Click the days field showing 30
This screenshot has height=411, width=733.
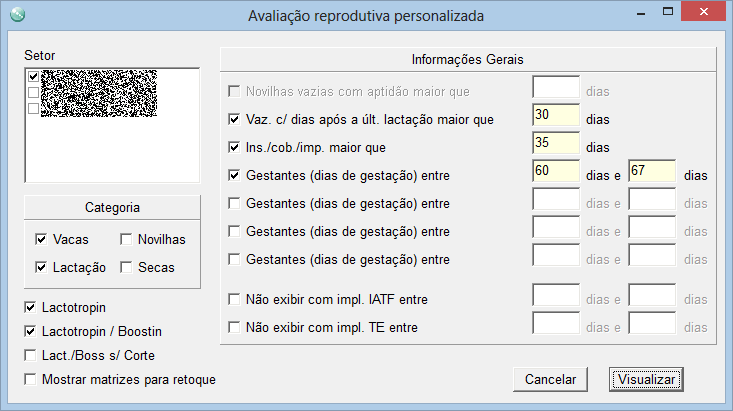tap(556, 115)
